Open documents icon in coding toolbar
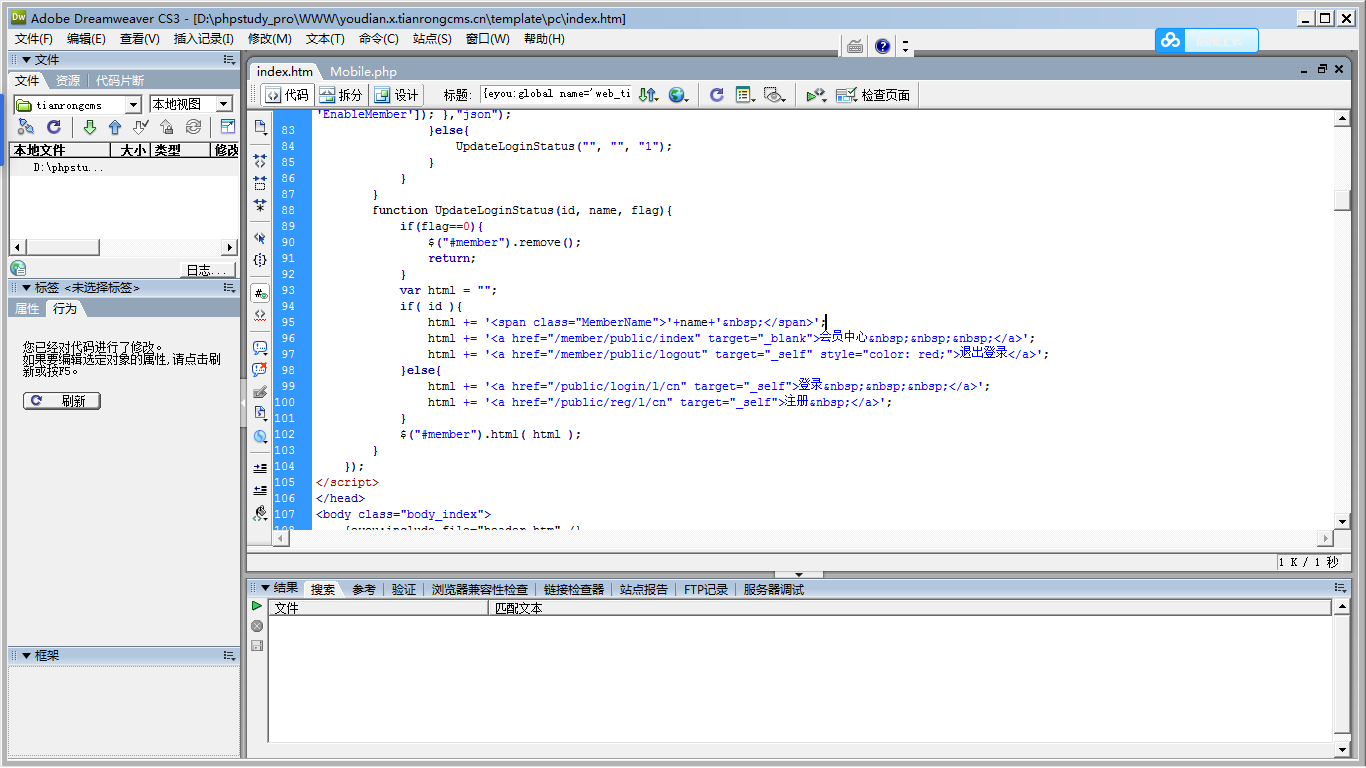The height and width of the screenshot is (768, 1366). (260, 127)
